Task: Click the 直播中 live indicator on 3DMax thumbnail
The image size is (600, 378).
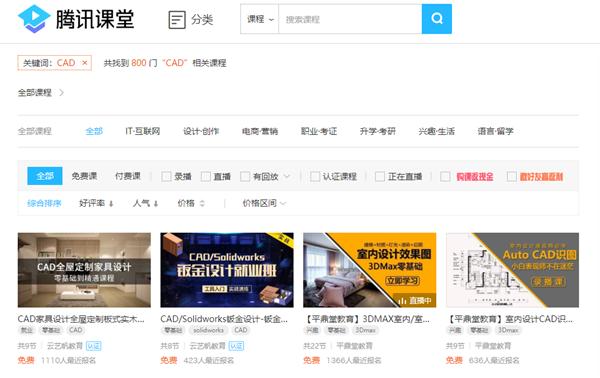Action: click(414, 301)
